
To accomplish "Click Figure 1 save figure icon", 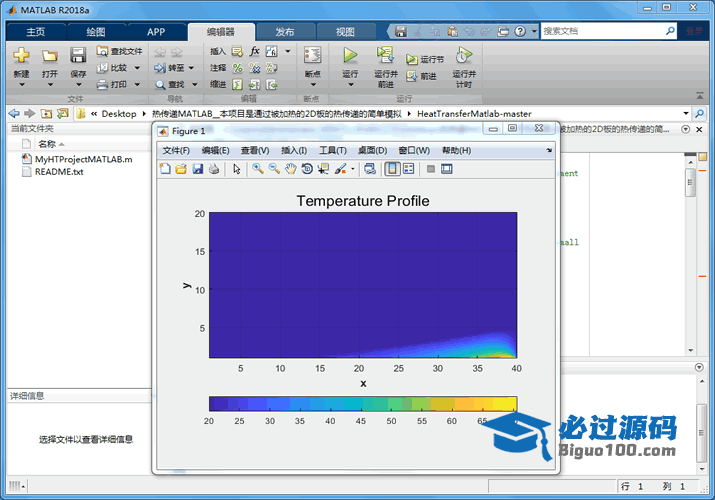I will coord(197,169).
